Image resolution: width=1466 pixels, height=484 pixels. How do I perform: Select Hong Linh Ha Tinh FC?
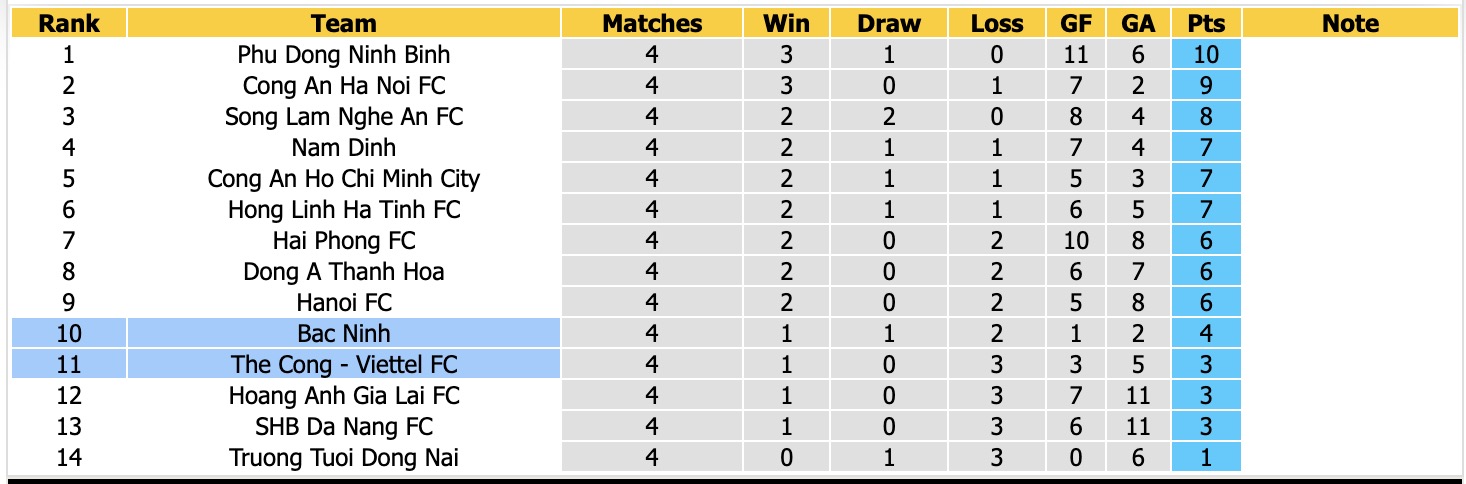point(344,210)
